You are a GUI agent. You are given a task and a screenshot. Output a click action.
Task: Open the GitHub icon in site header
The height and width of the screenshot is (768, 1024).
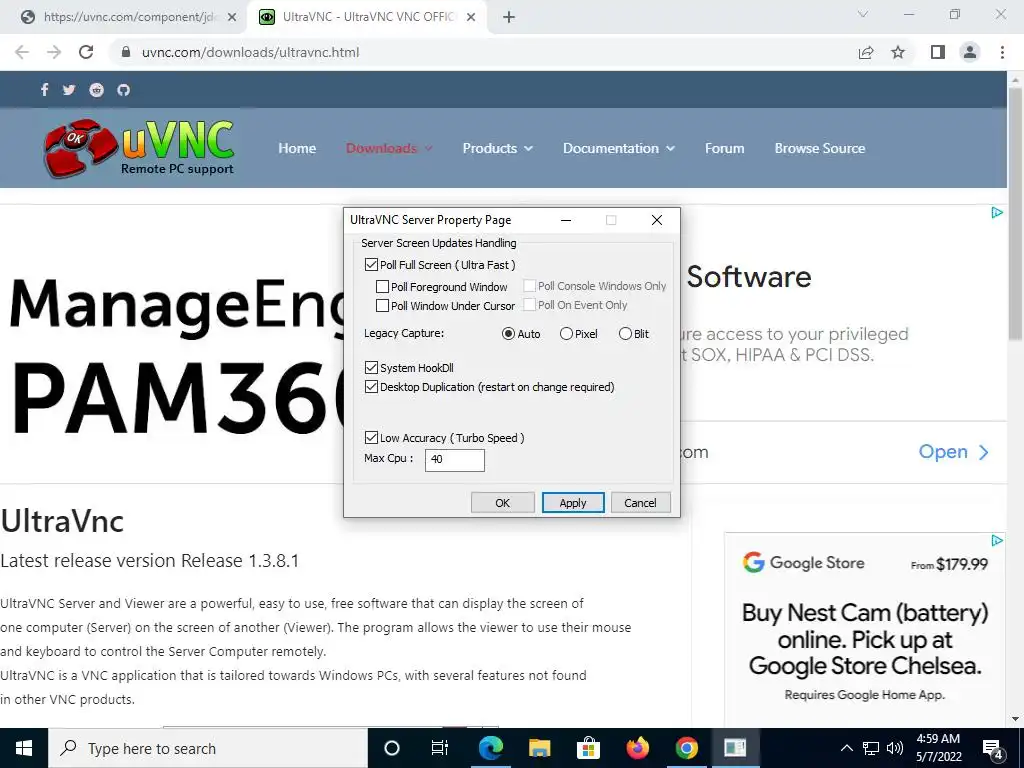point(123,89)
